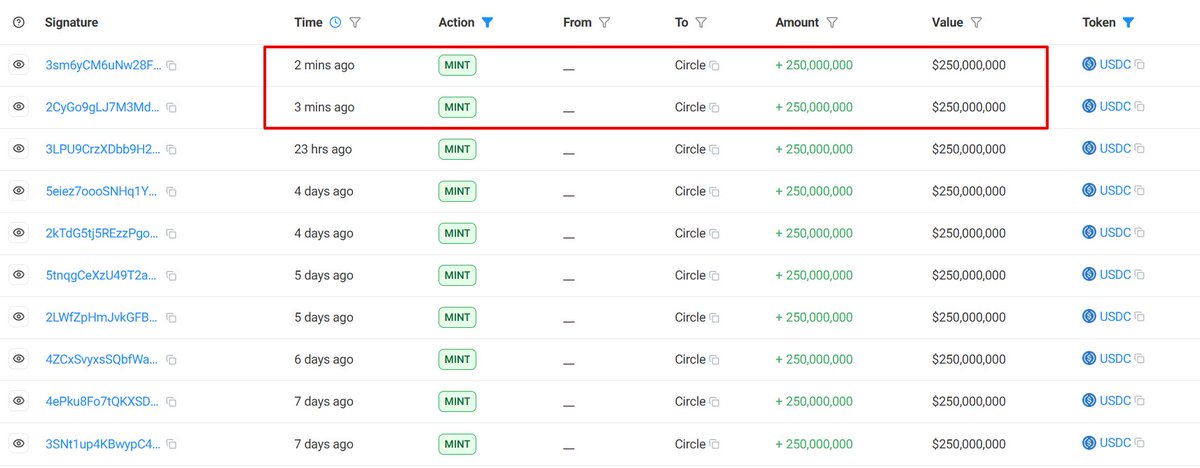
Task: Click the Signature column header
Action: coord(71,22)
